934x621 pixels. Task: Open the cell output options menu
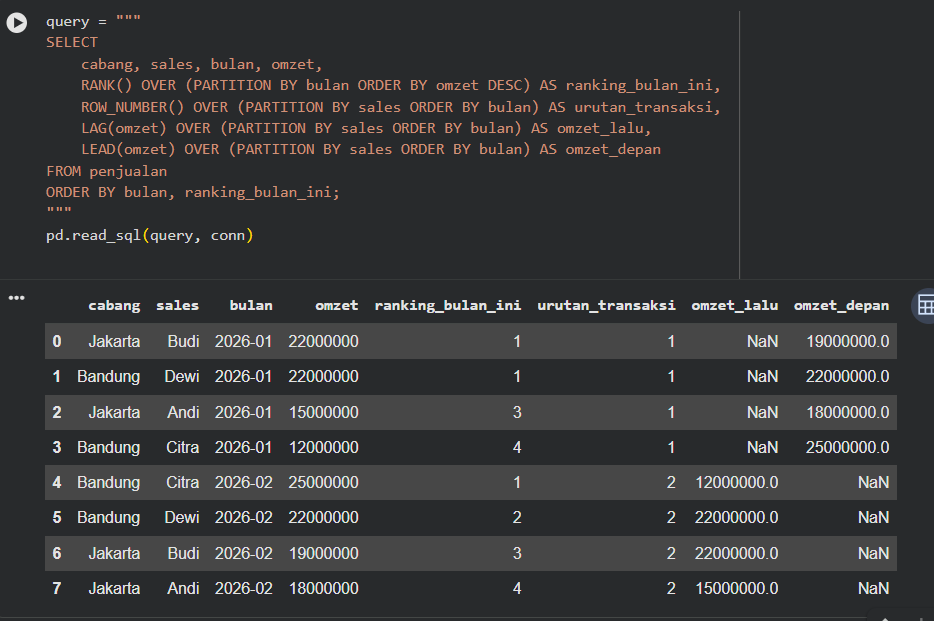(17, 297)
